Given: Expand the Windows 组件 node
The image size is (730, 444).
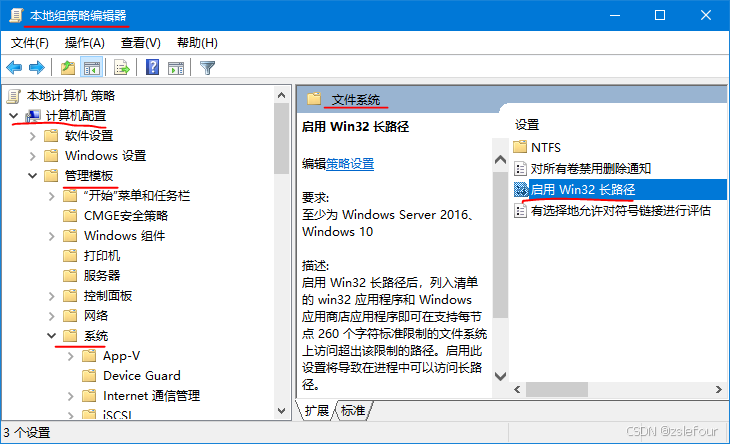Looking at the screenshot, I should click(x=52, y=236).
